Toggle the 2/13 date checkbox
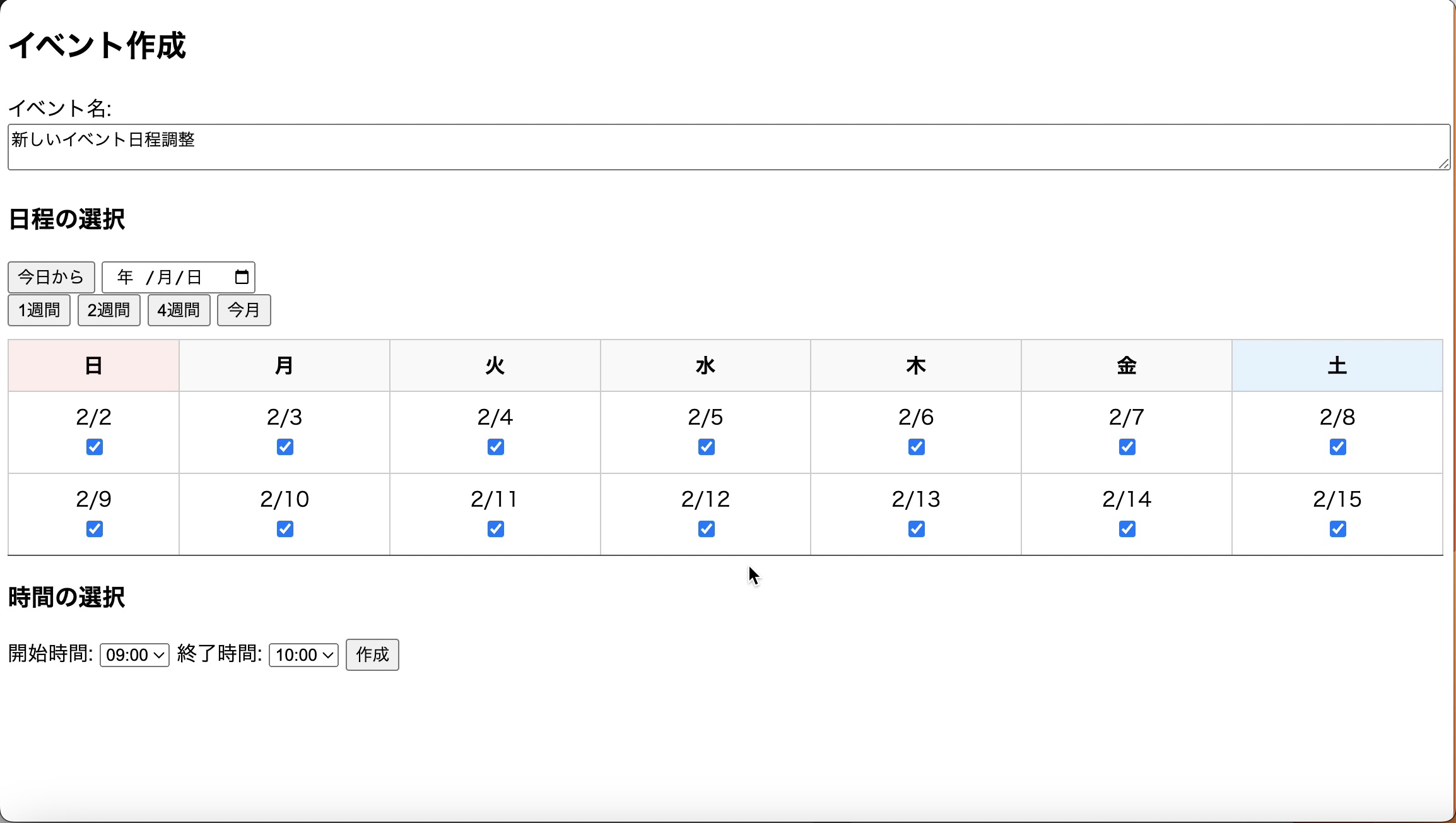 [x=917, y=529]
